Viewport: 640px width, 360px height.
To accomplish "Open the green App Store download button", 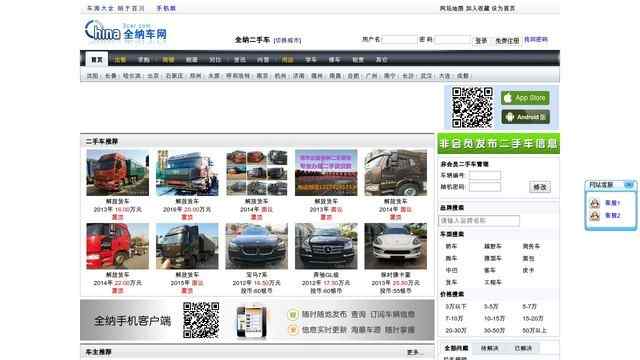I will 525,98.
